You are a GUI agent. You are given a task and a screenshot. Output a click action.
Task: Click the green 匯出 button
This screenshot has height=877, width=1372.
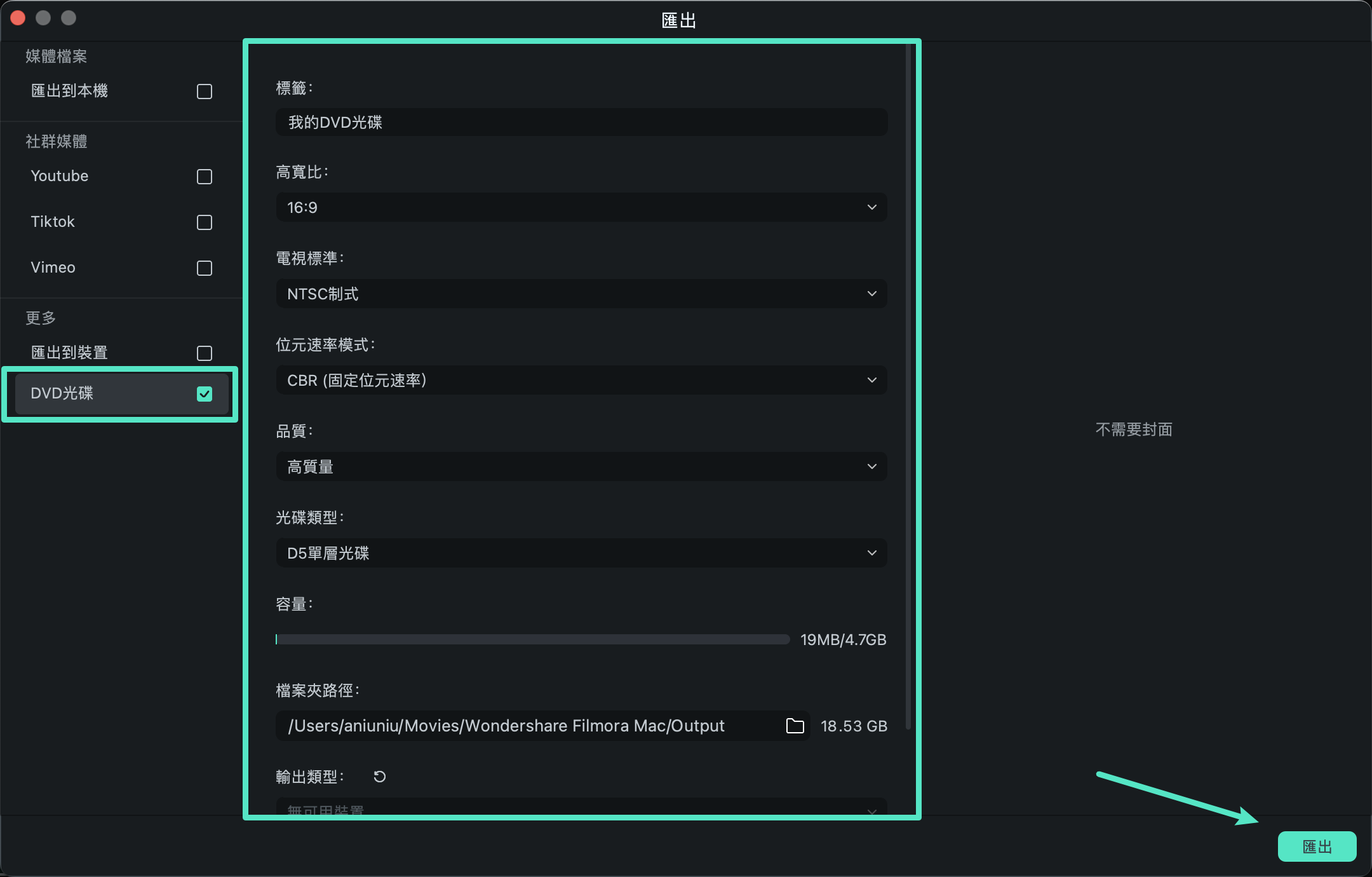pos(1317,846)
